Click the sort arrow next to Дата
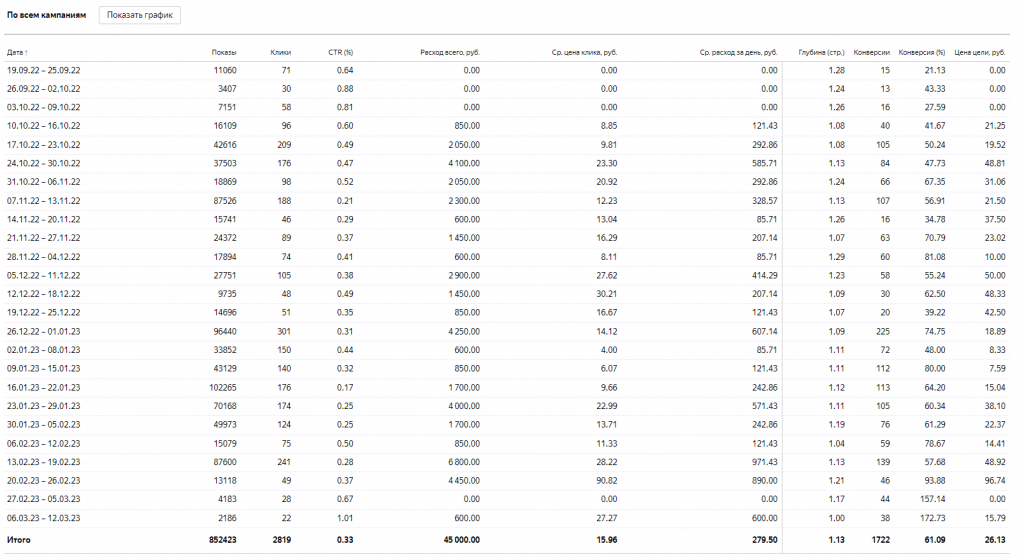 pyautogui.click(x=27, y=52)
